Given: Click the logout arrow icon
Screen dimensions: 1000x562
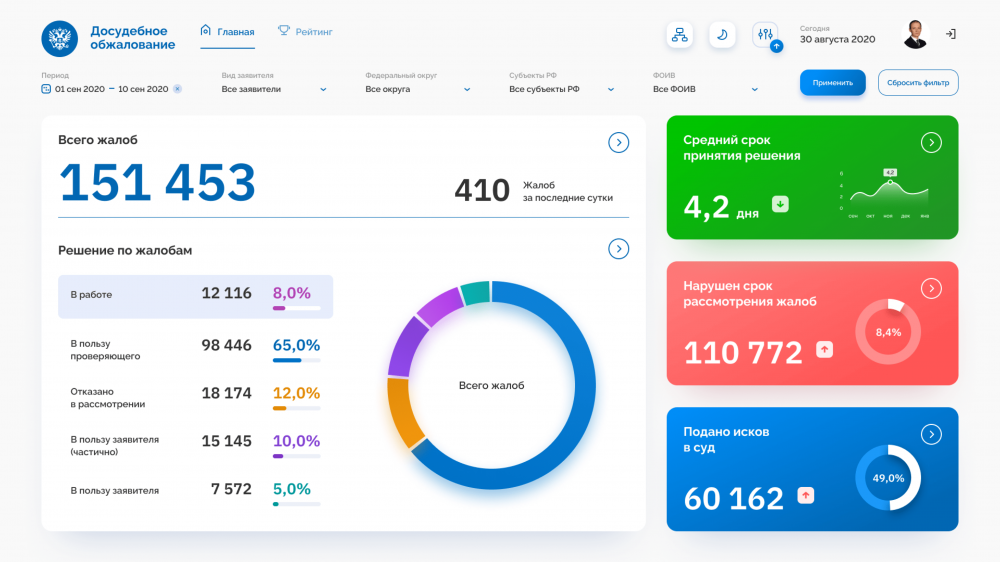Looking at the screenshot, I should click(950, 34).
